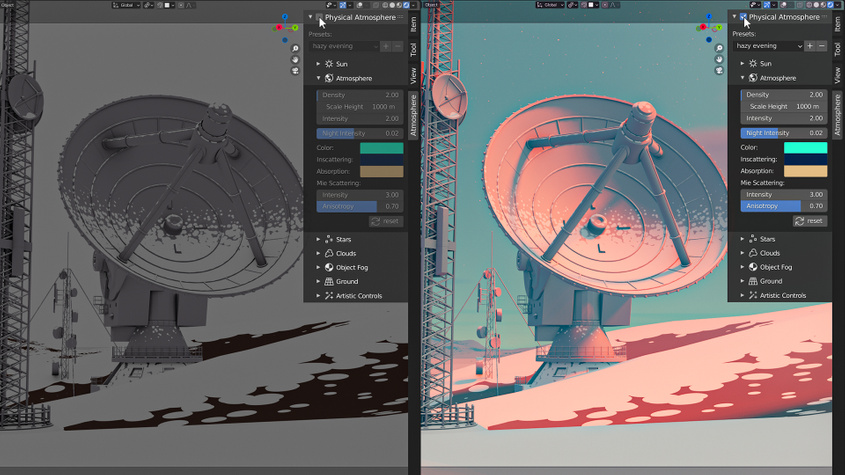Switch to View tab in right sidebar
Screen dimensions: 845x475
click(837, 74)
